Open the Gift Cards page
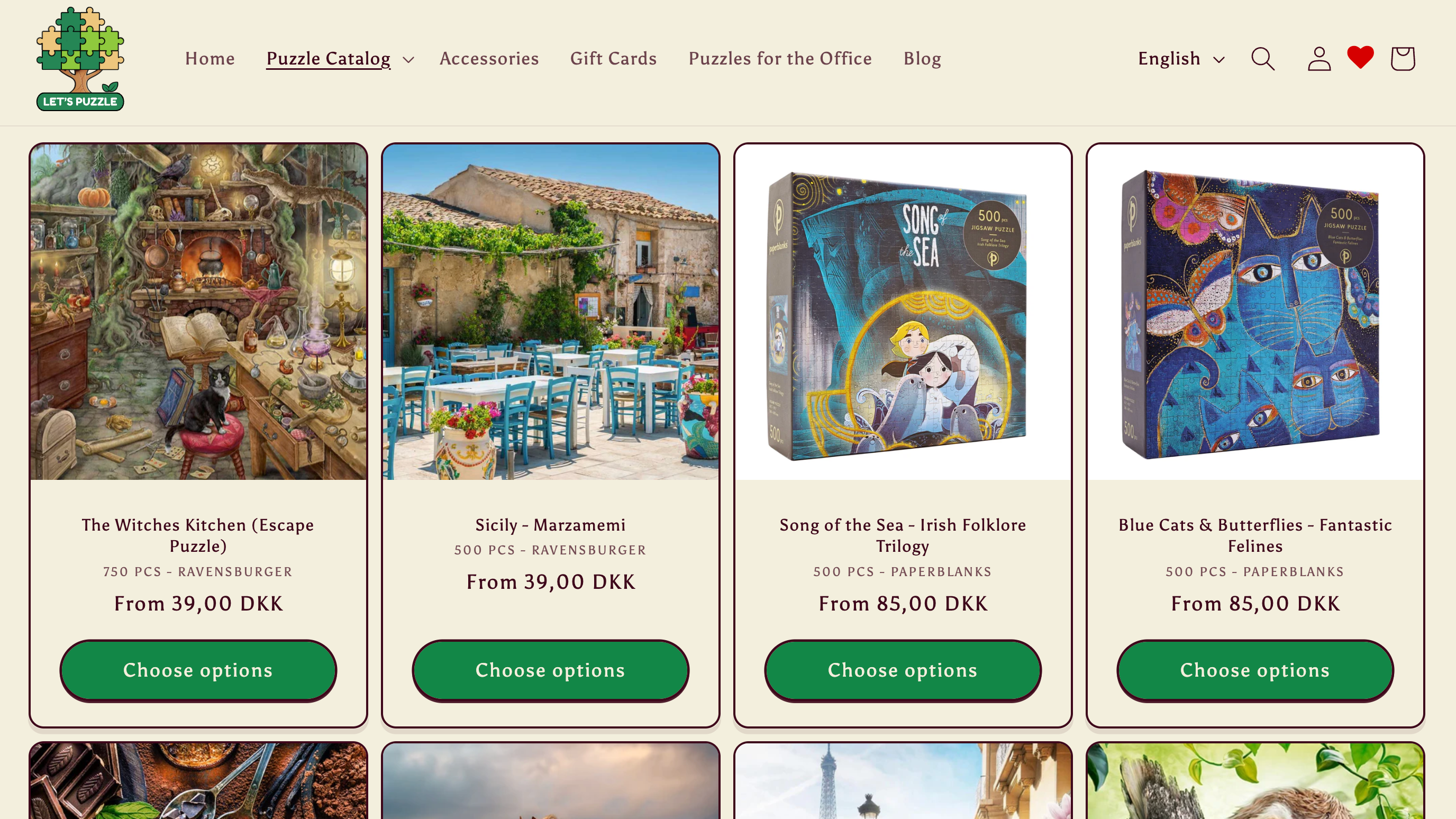This screenshot has width=1456, height=819. pos(613,59)
